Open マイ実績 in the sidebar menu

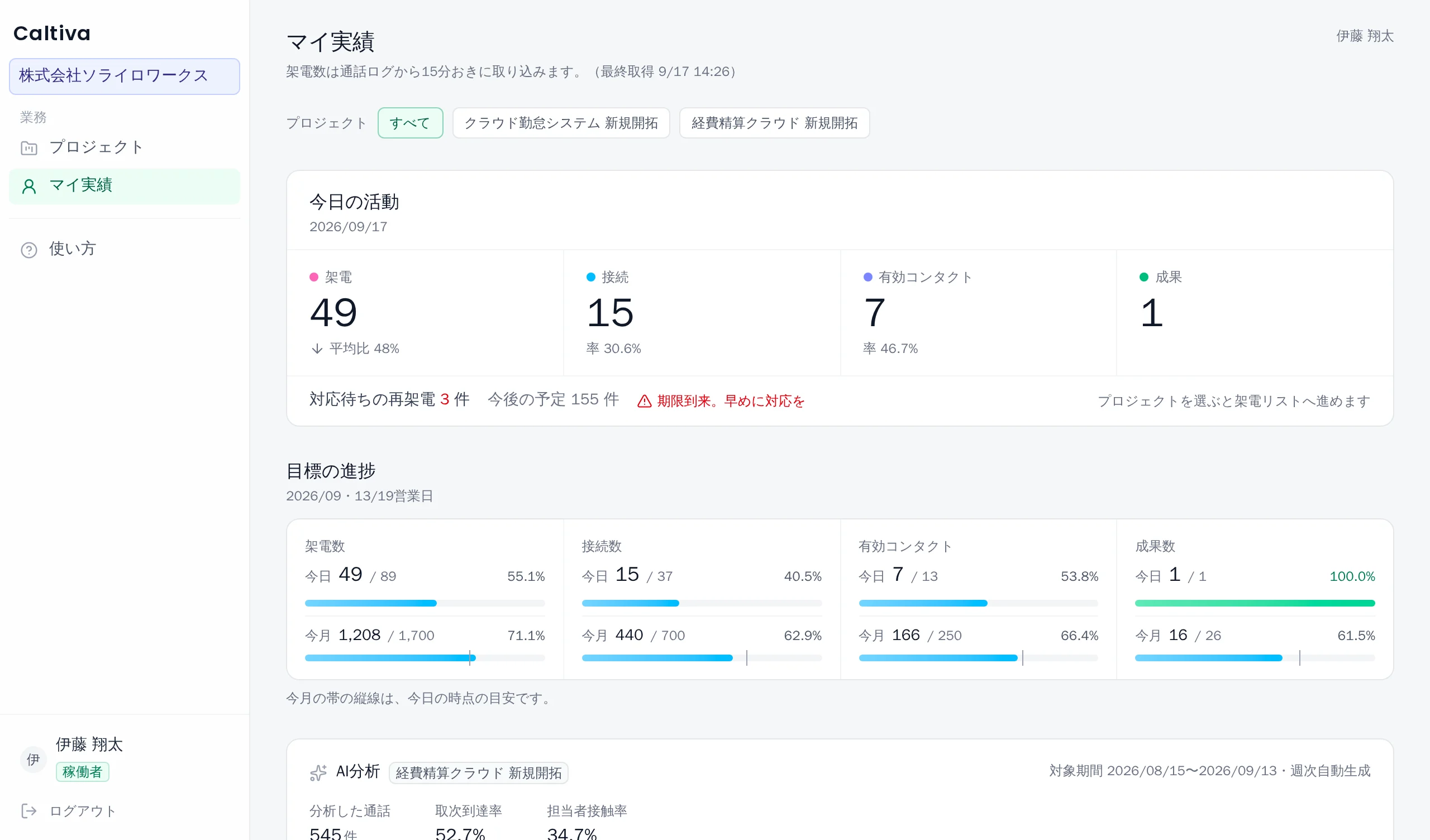coord(124,186)
